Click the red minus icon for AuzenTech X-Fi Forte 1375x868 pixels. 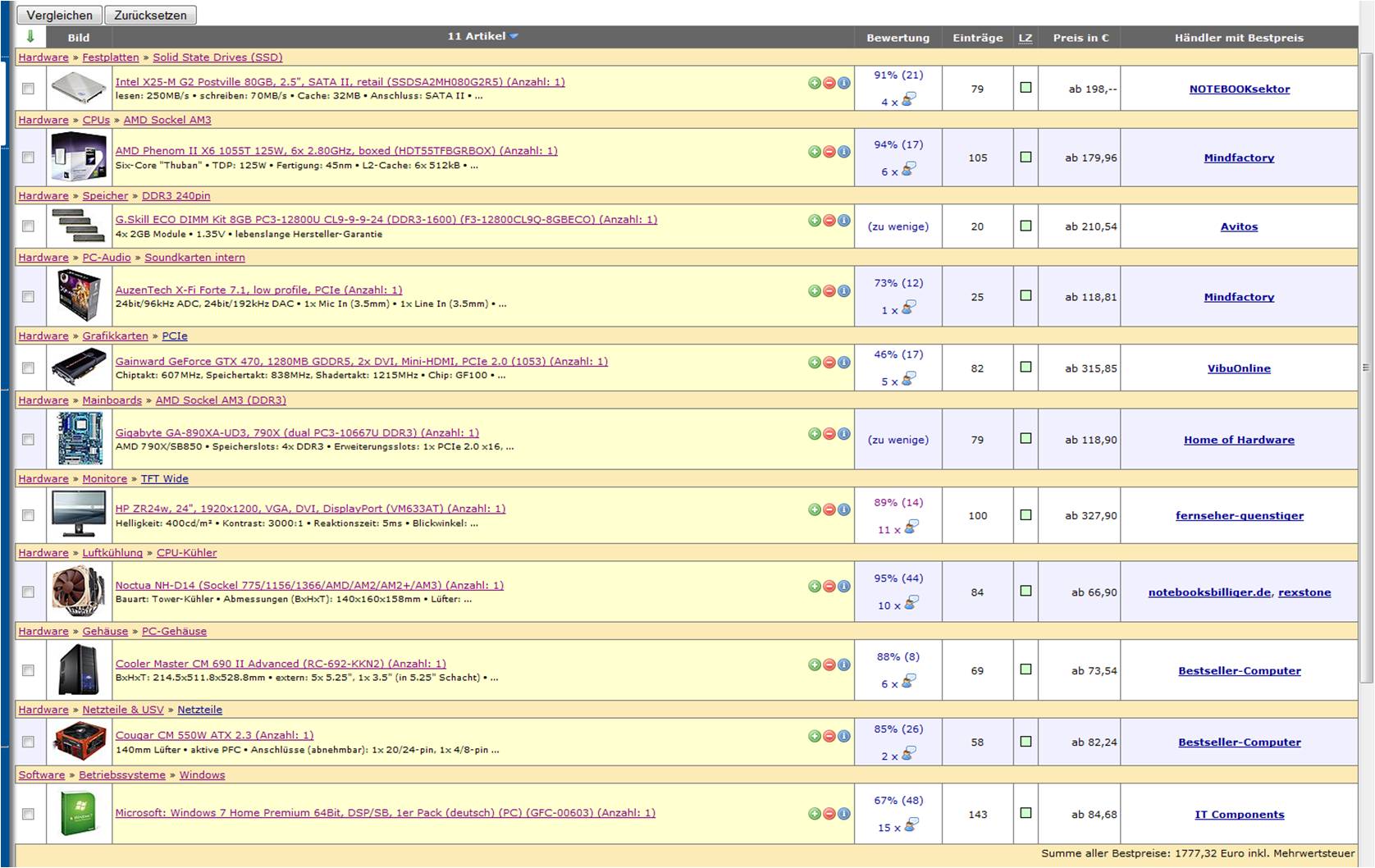tap(829, 291)
